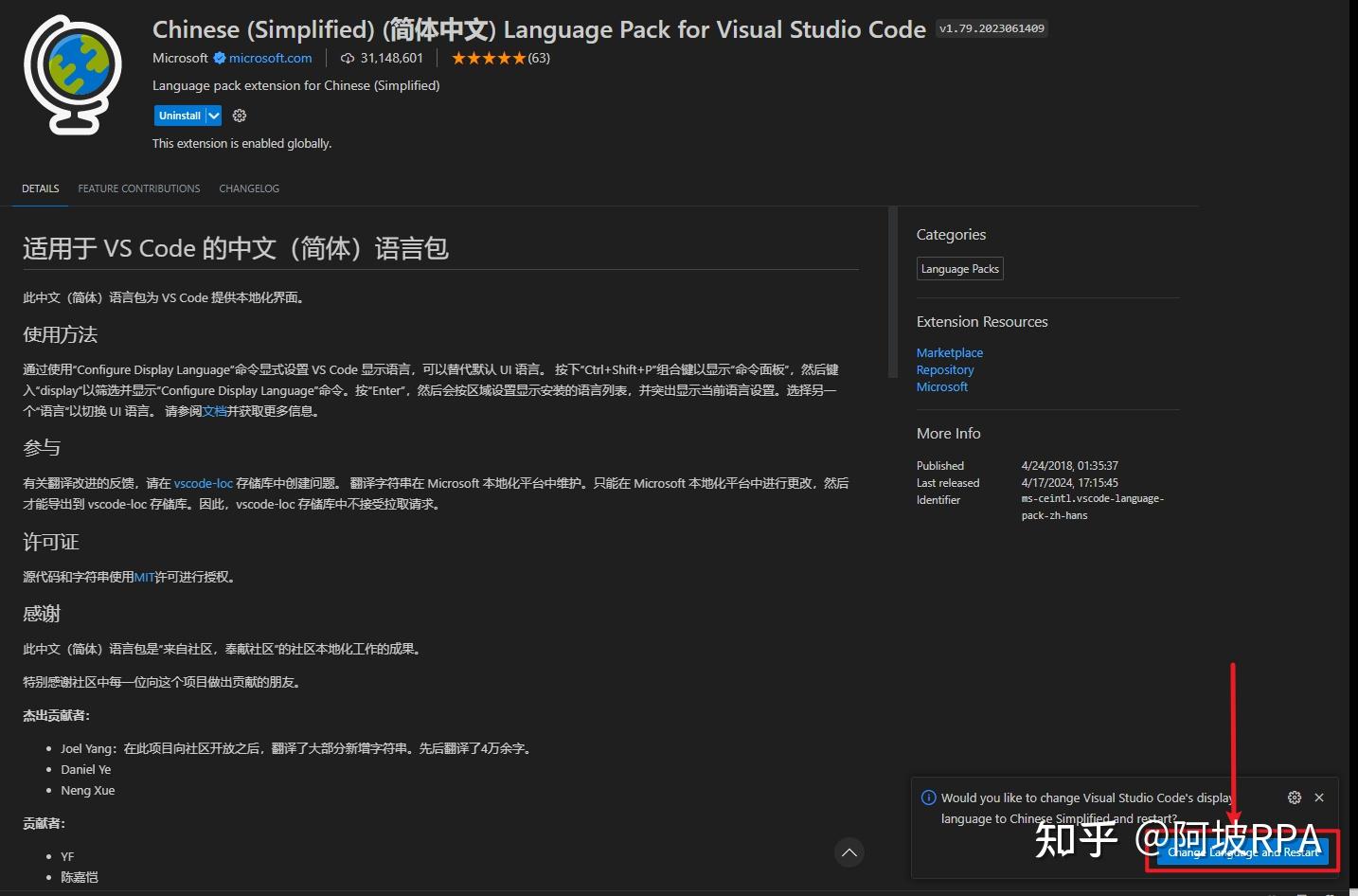The width and height of the screenshot is (1358, 896).
Task: Click the scroll-to-top chevron button
Action: [849, 852]
